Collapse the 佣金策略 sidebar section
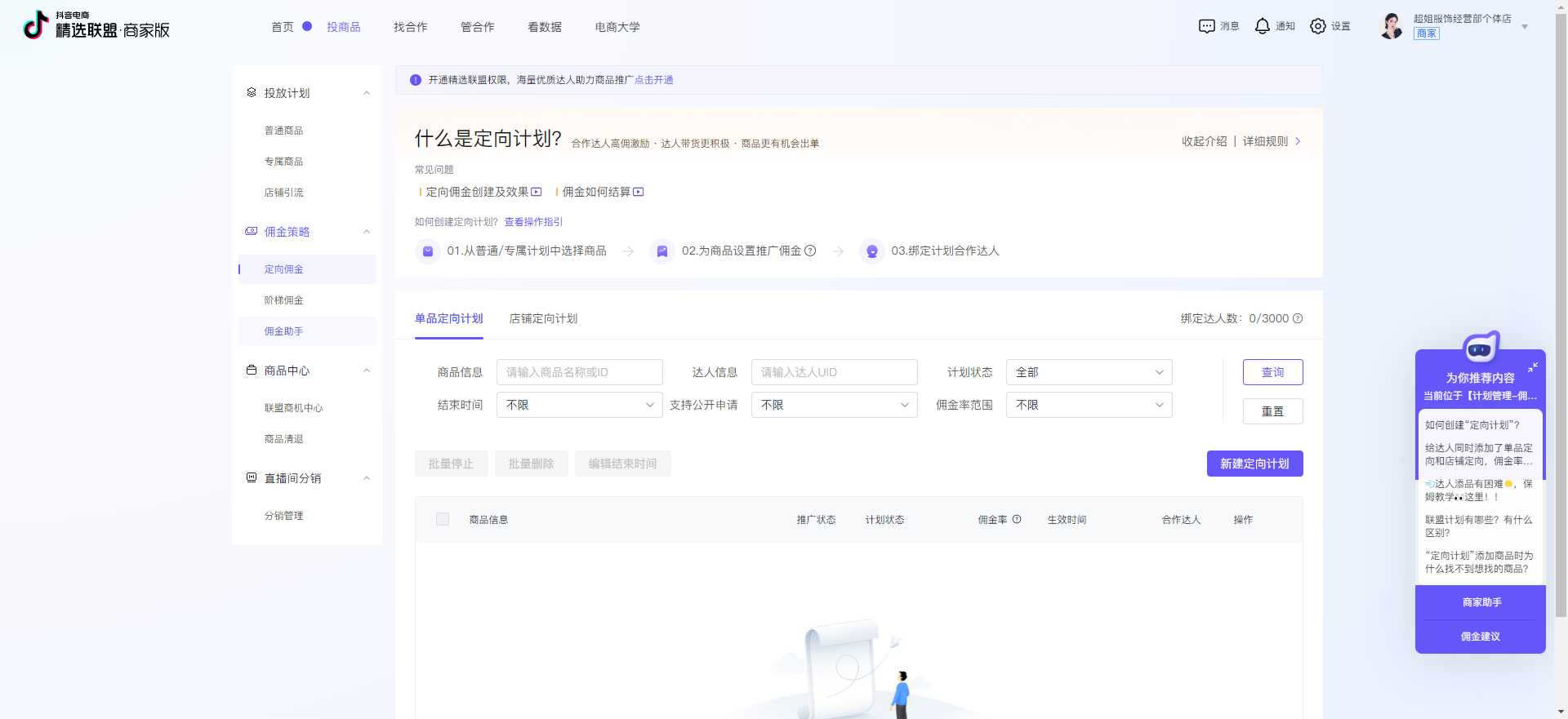 (367, 232)
